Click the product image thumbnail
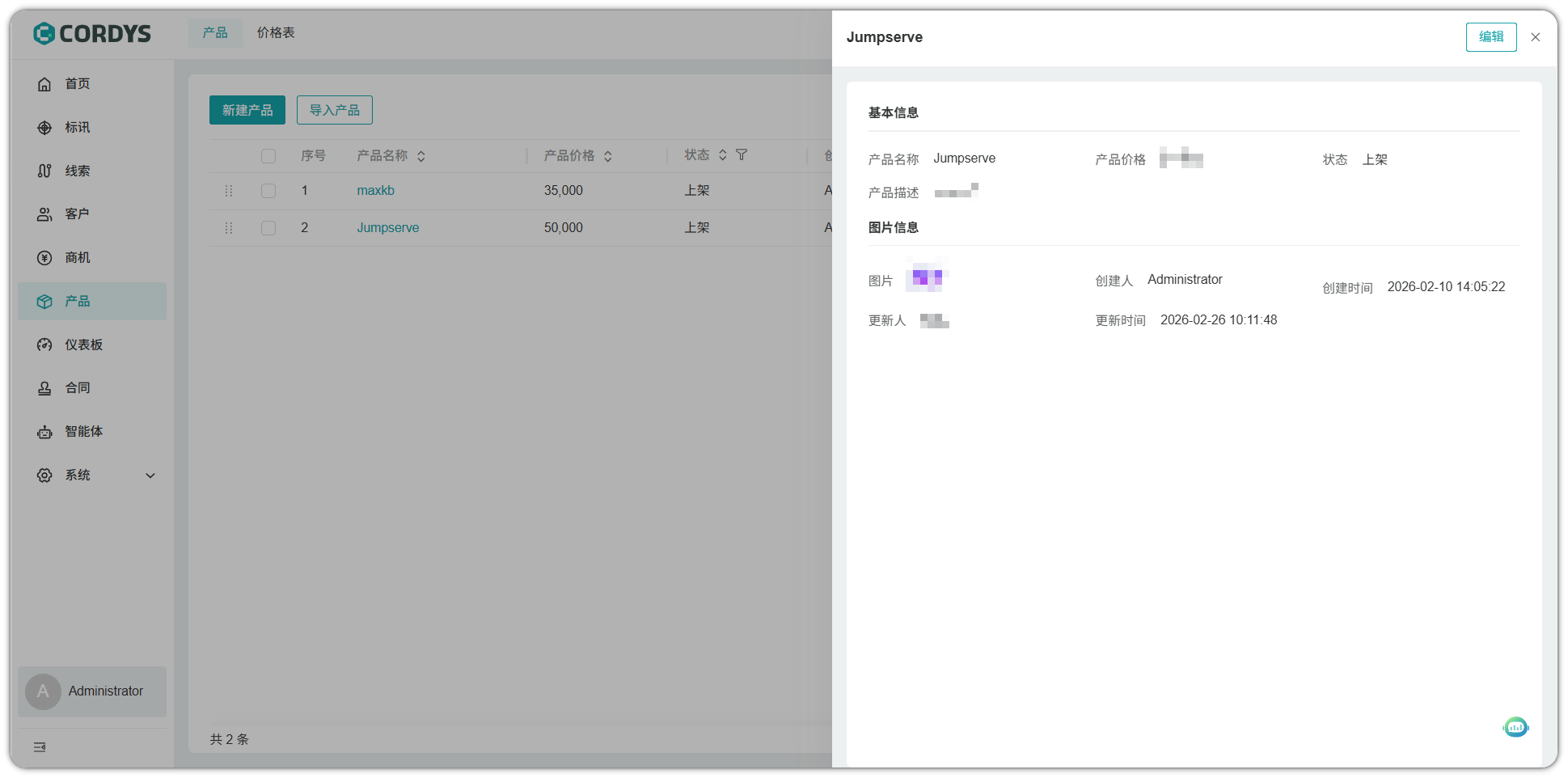This screenshot has width=1568, height=778. 927,278
